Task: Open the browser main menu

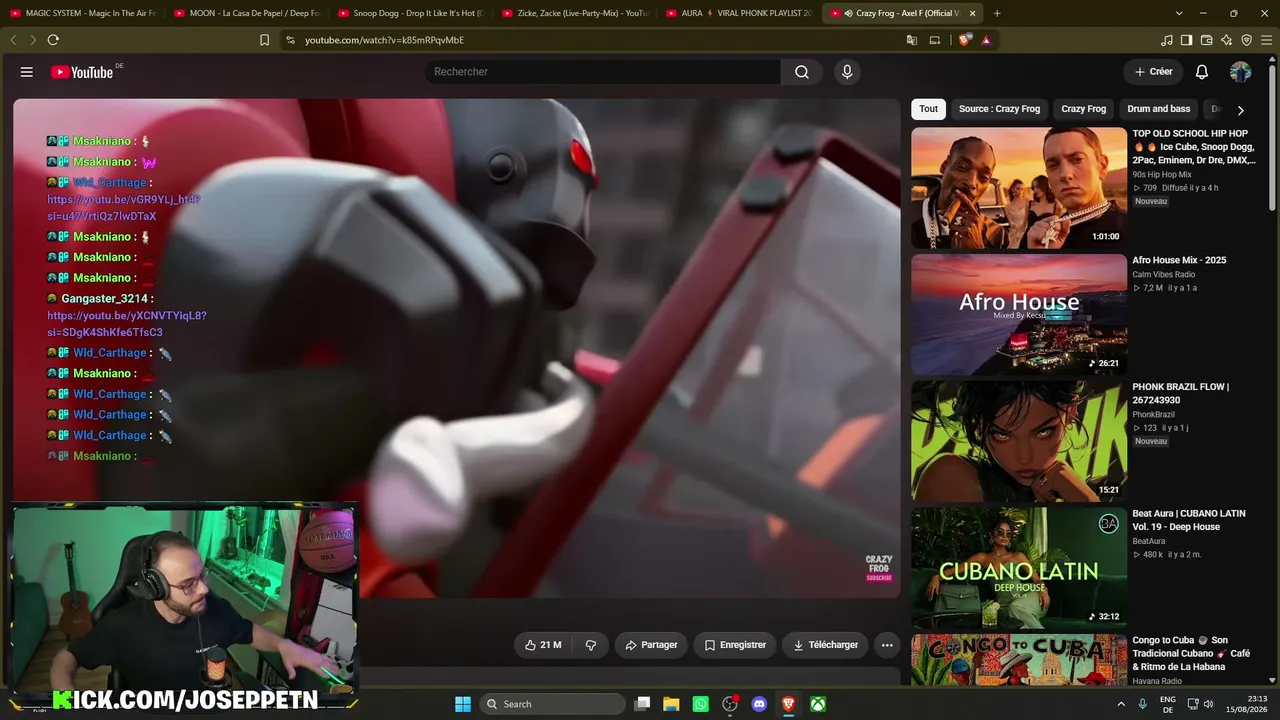Action: 1266,40
